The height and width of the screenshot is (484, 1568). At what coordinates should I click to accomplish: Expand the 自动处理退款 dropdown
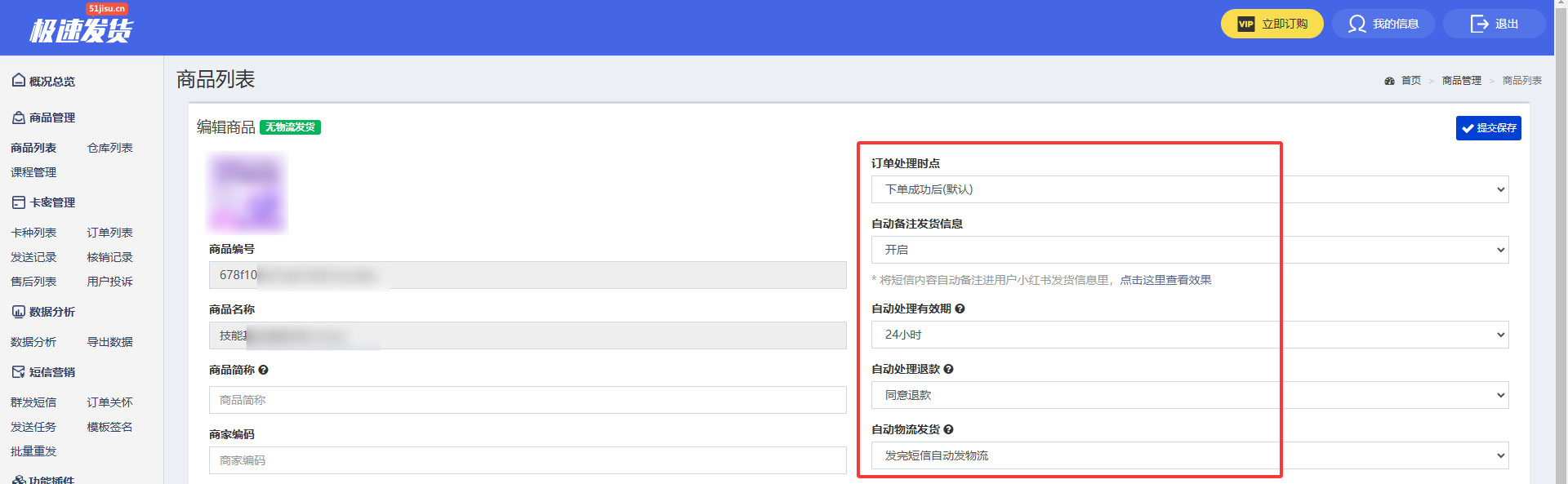(x=1189, y=395)
